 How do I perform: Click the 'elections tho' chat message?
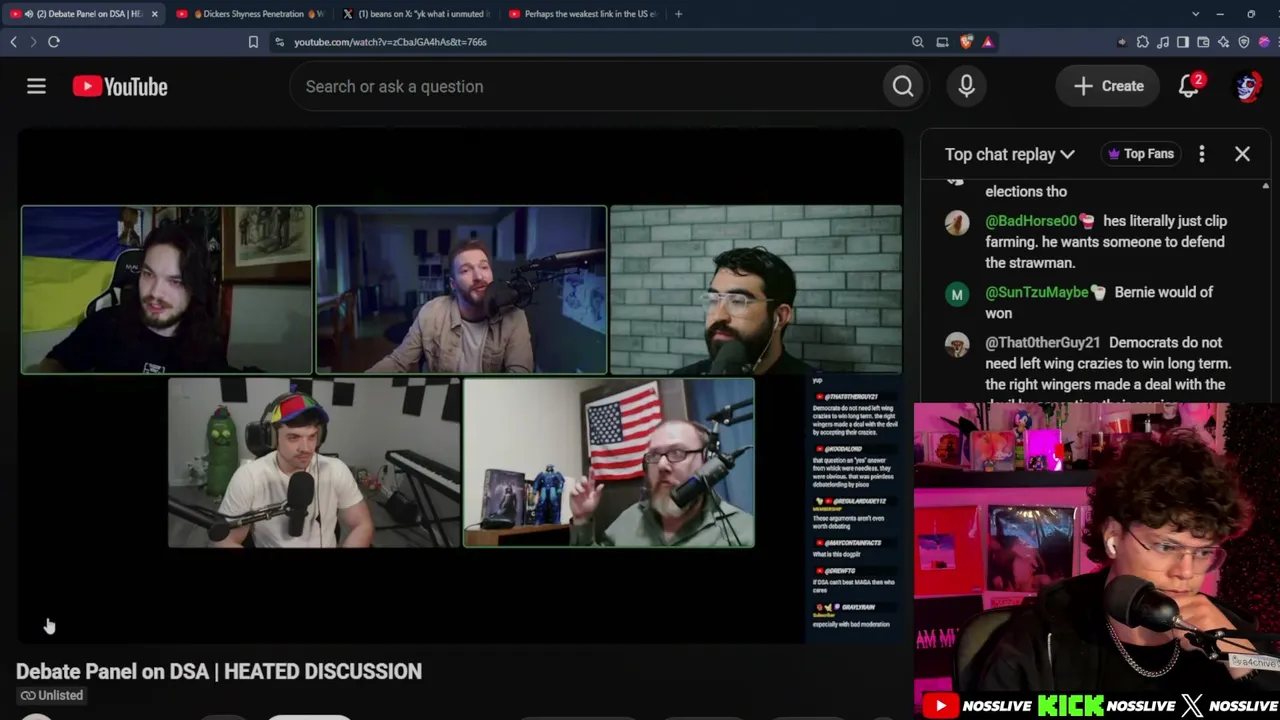[1026, 191]
